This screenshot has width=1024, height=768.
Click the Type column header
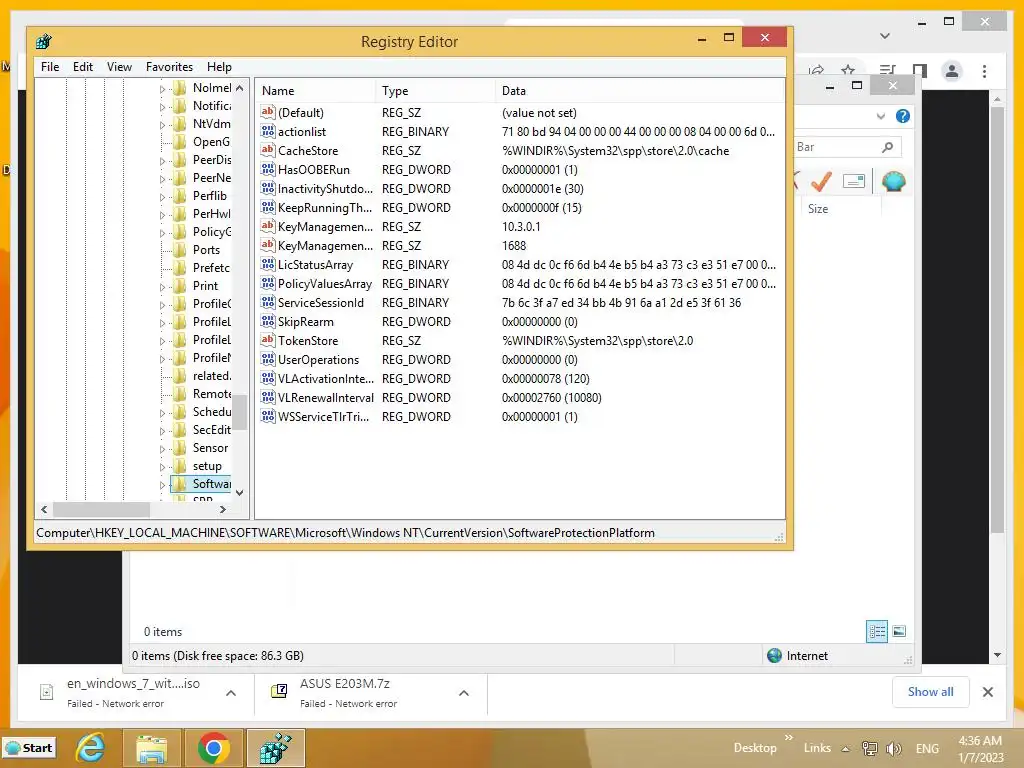[435, 91]
